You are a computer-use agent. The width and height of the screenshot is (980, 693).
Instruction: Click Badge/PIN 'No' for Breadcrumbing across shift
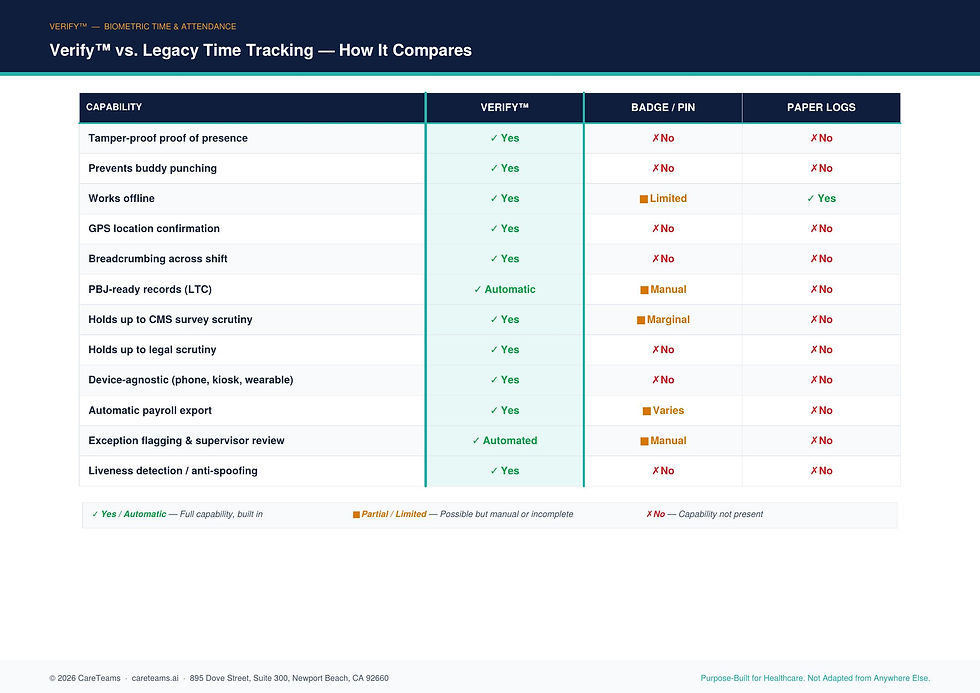(663, 259)
